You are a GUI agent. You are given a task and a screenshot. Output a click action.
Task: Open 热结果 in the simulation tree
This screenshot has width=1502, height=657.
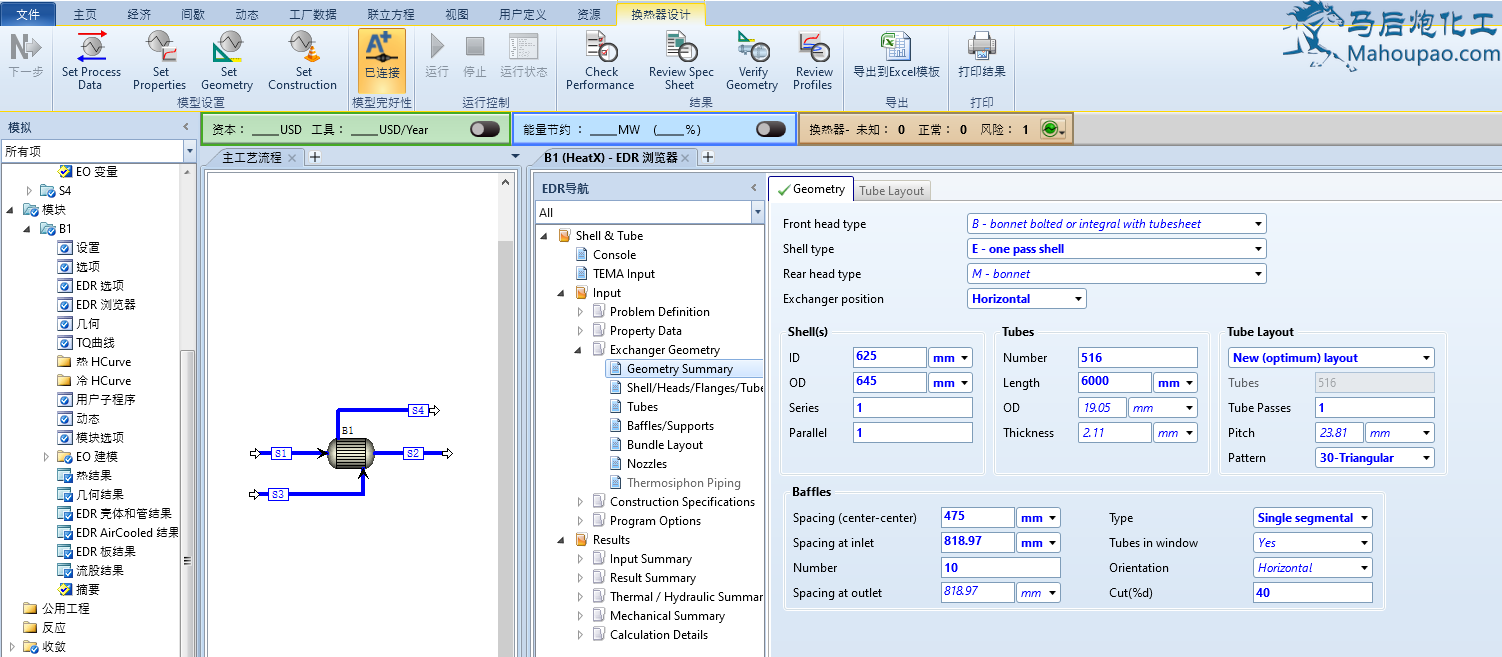(94, 476)
